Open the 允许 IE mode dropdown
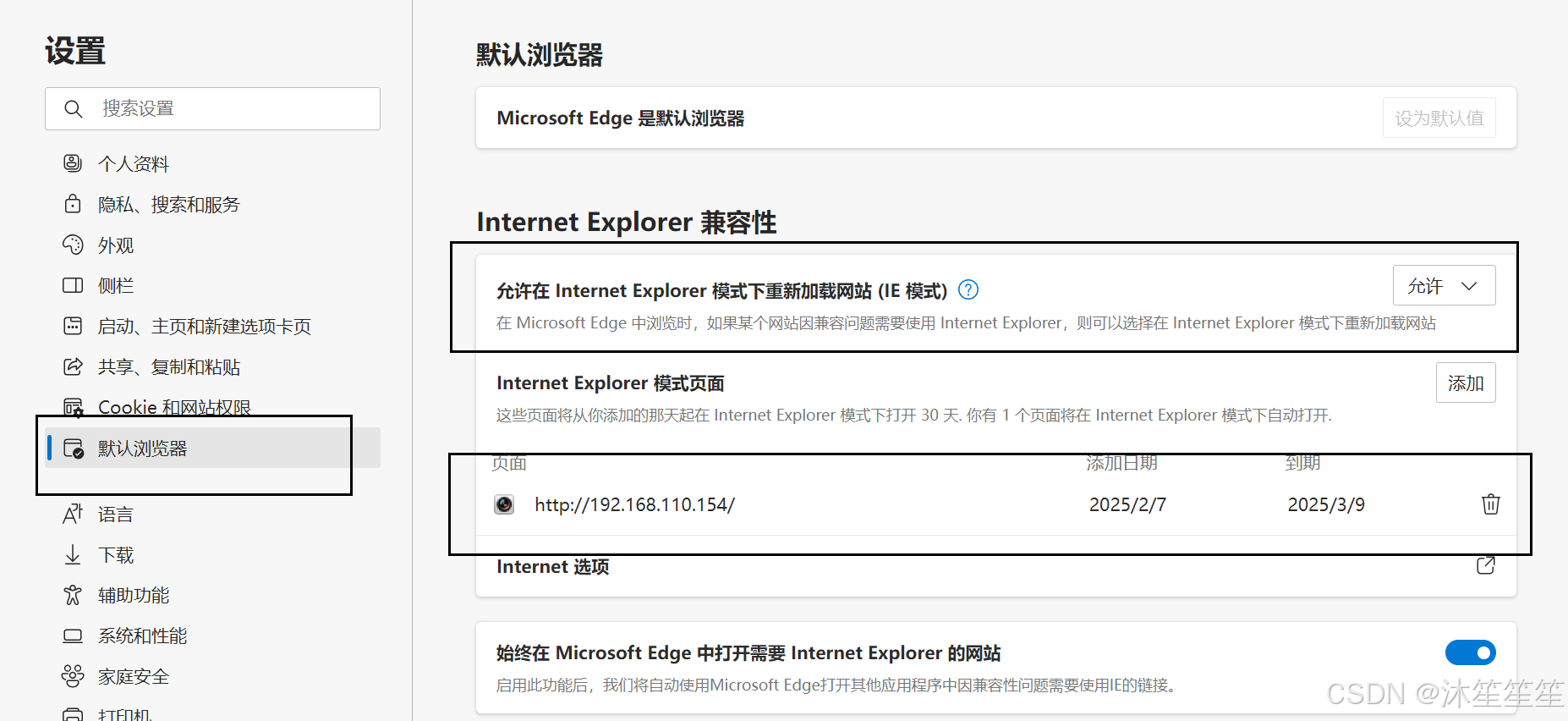The image size is (1568, 721). [1444, 285]
